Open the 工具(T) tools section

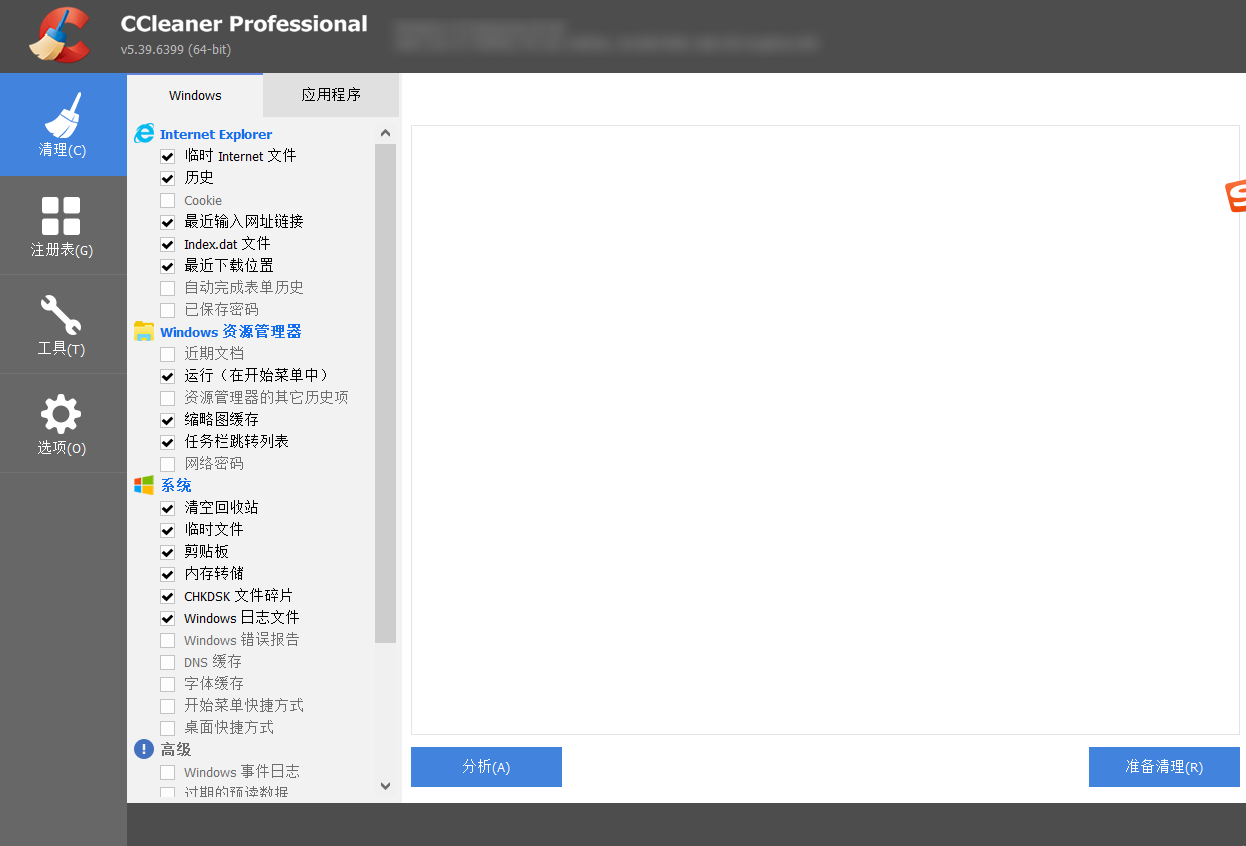(x=63, y=325)
